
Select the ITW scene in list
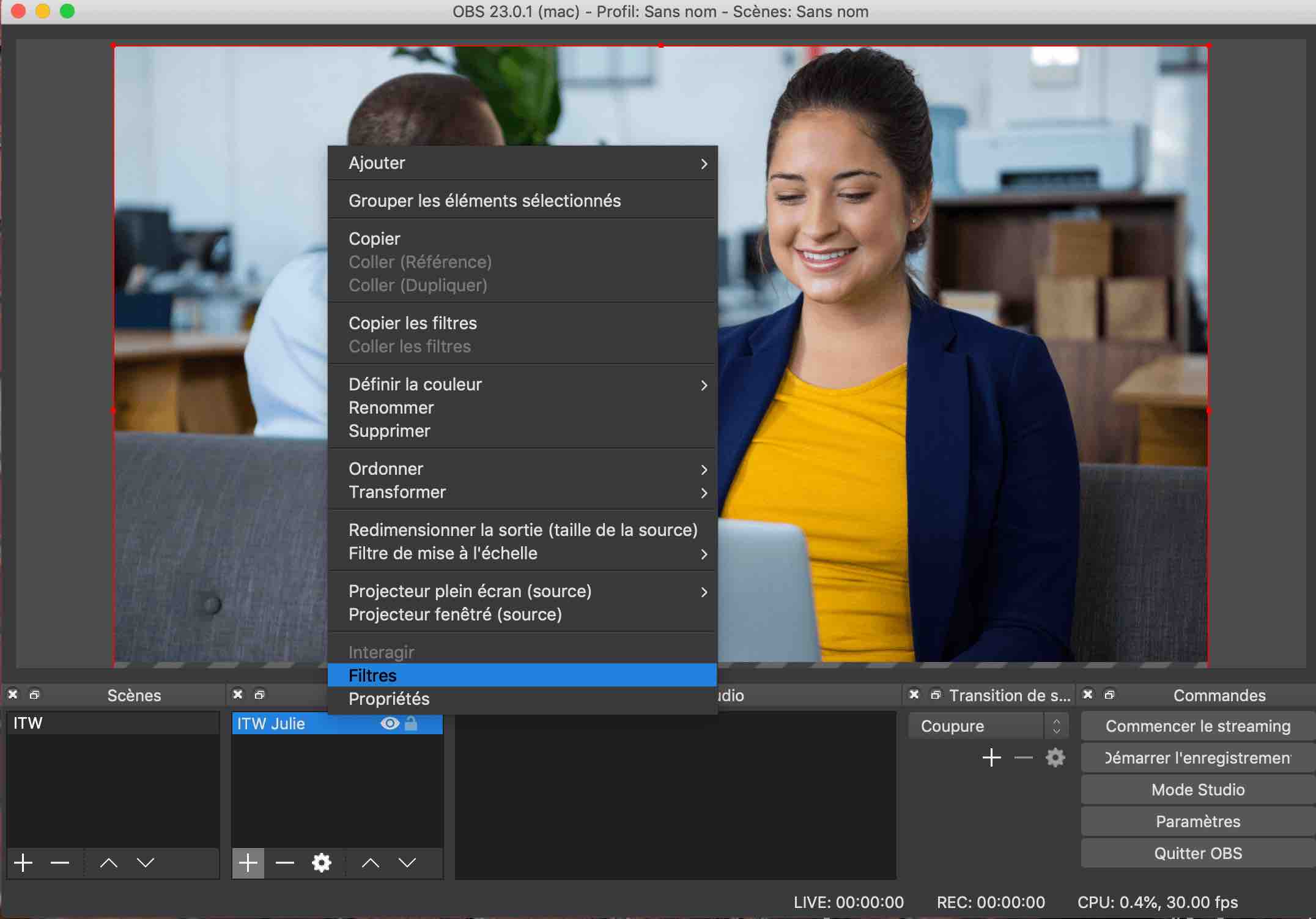tap(28, 723)
